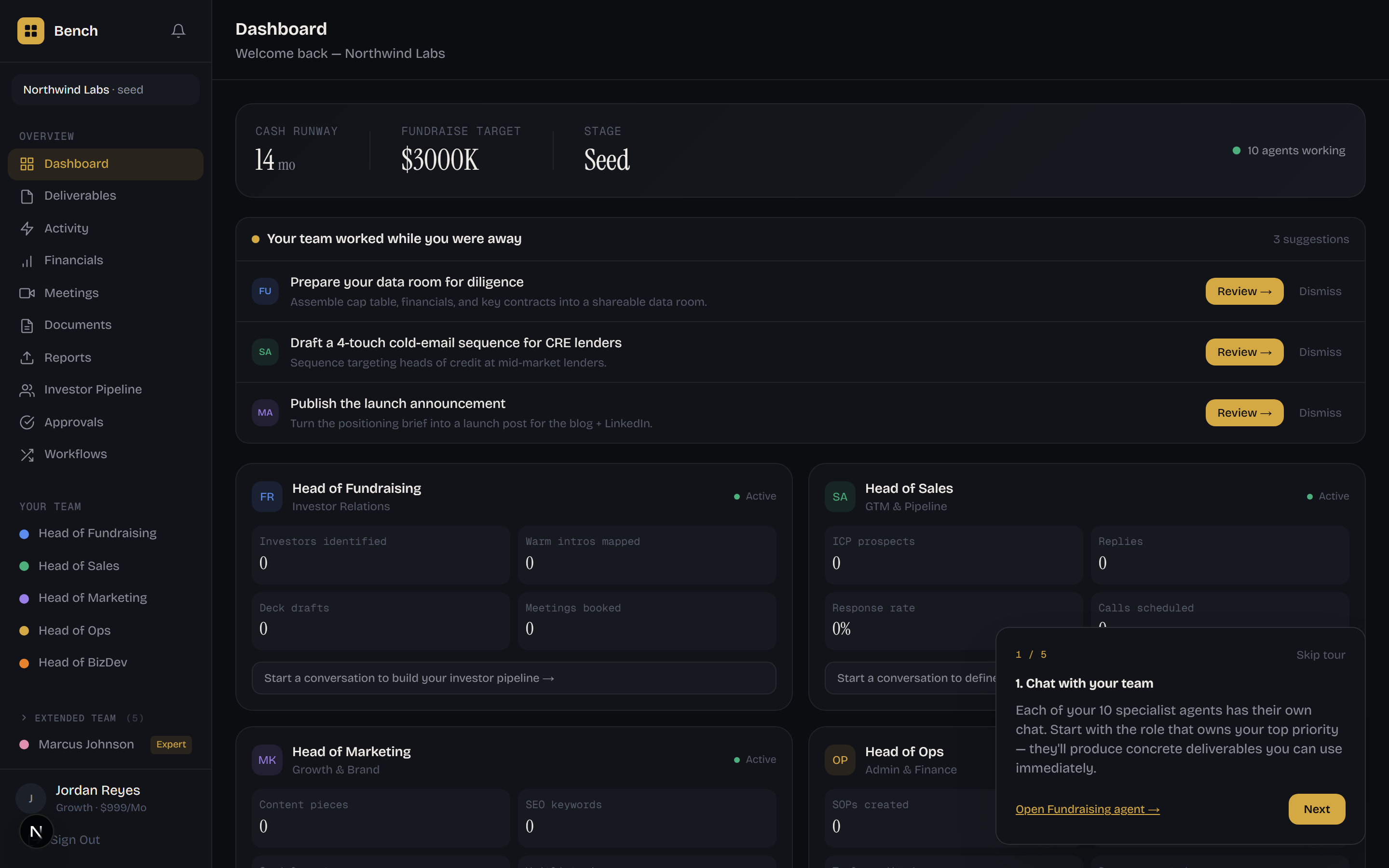Open Investor Pipeline
Viewport: 1389px width, 868px height.
pos(106,391)
